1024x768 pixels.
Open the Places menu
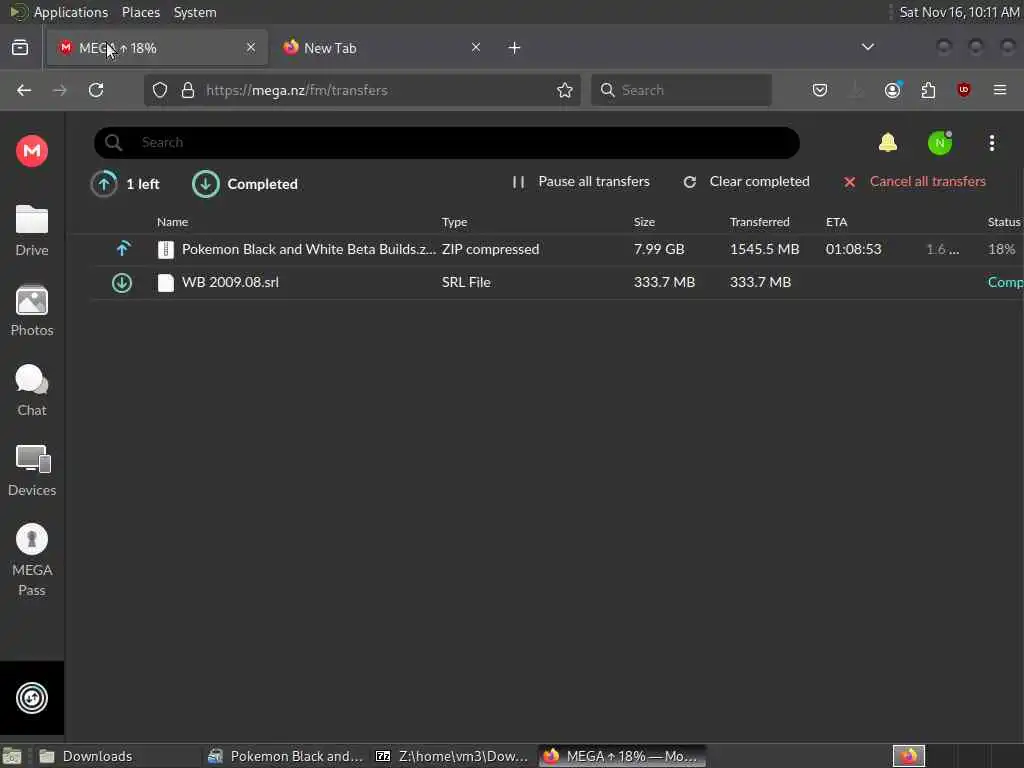click(140, 12)
